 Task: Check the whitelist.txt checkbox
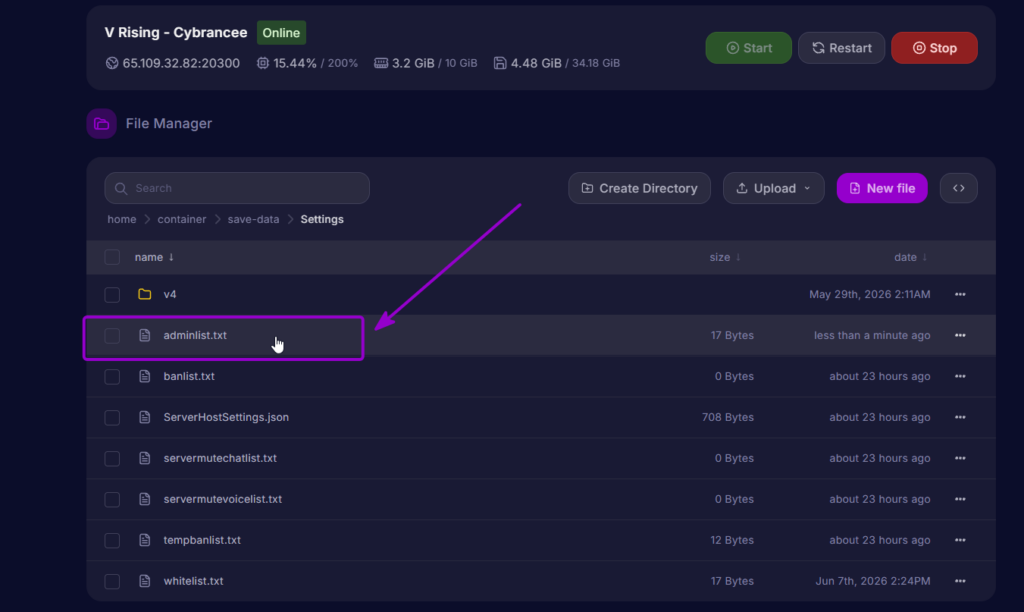point(112,581)
